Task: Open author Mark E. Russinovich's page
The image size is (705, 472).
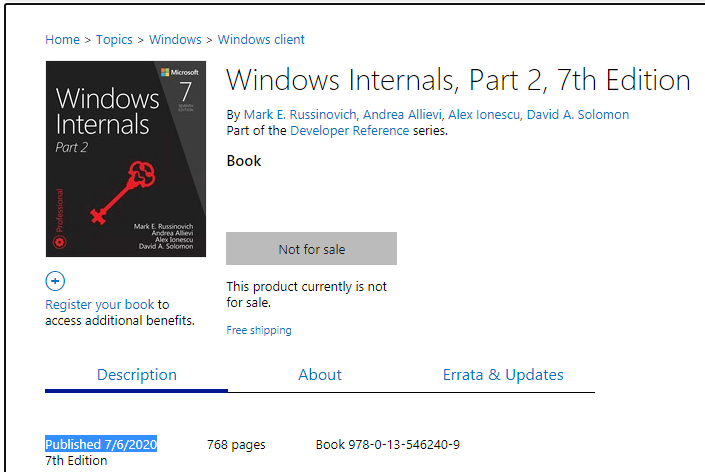Action: tap(300, 115)
